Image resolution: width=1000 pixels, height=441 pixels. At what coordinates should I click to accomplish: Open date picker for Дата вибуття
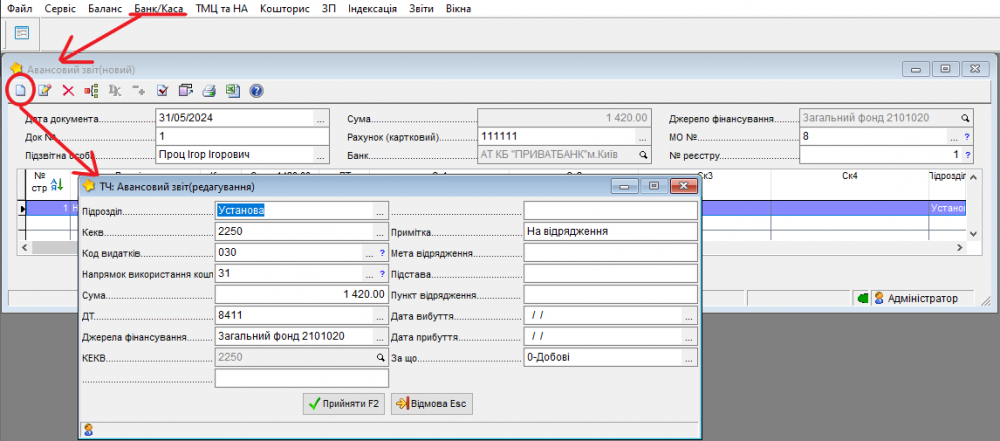(x=689, y=315)
